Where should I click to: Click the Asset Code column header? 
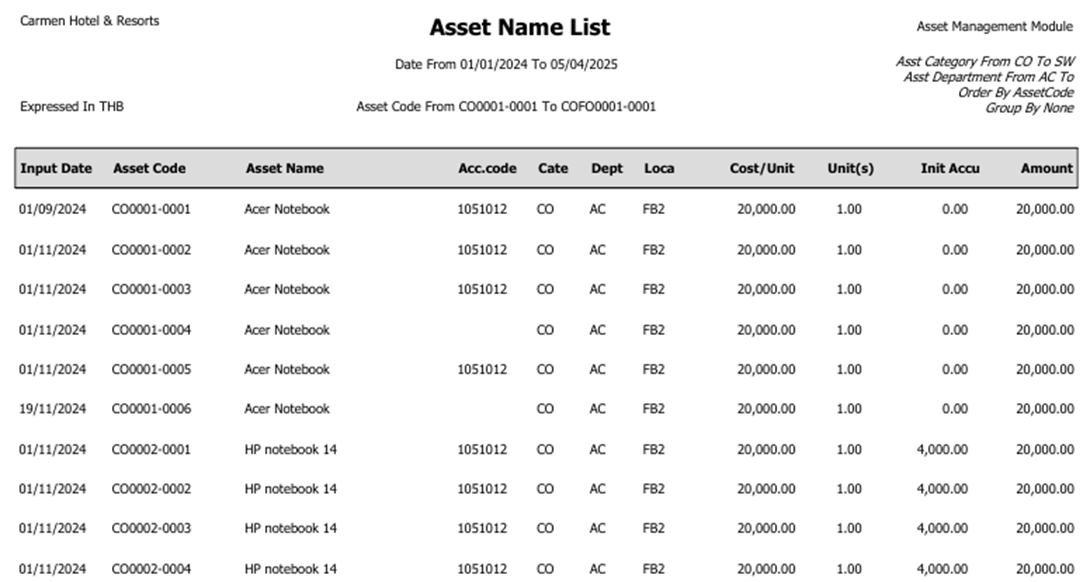(149, 169)
